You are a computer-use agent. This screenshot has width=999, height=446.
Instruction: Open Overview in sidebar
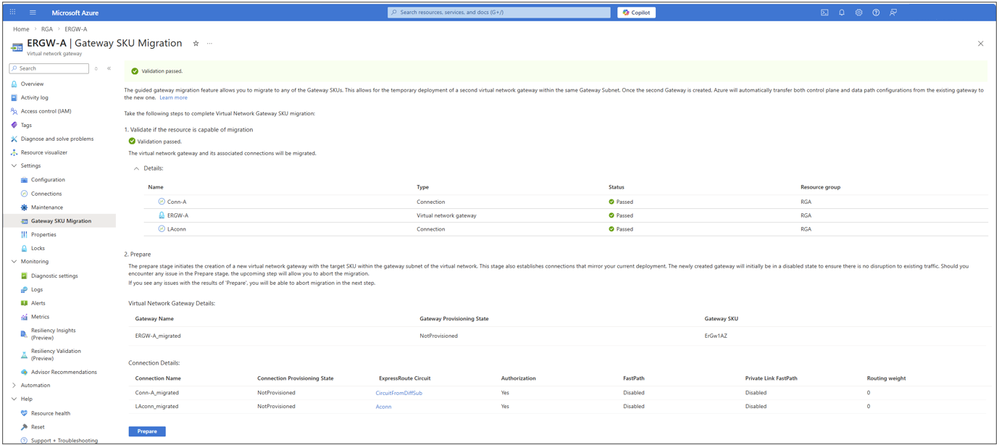click(32, 84)
